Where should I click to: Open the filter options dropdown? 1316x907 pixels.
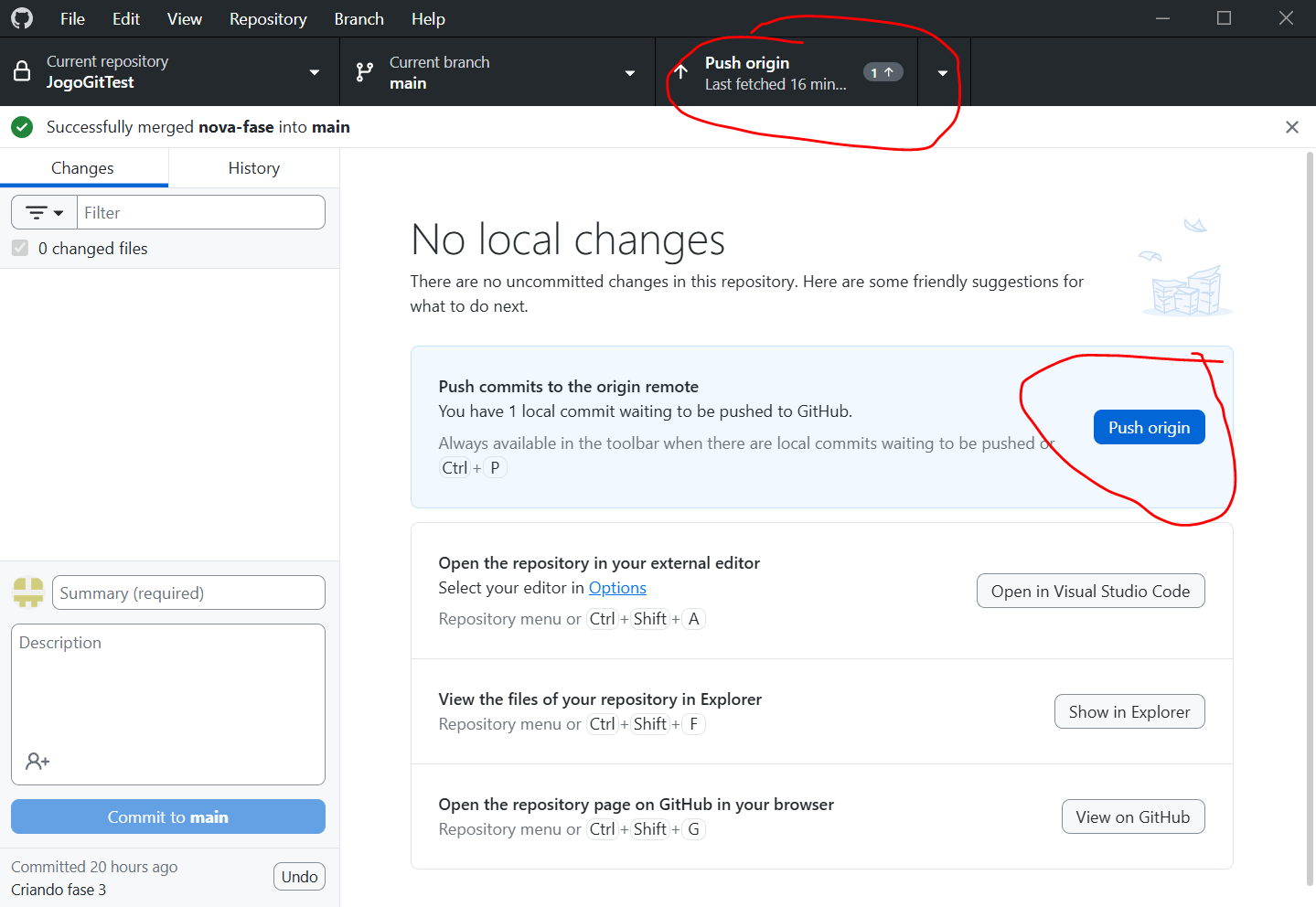[44, 213]
